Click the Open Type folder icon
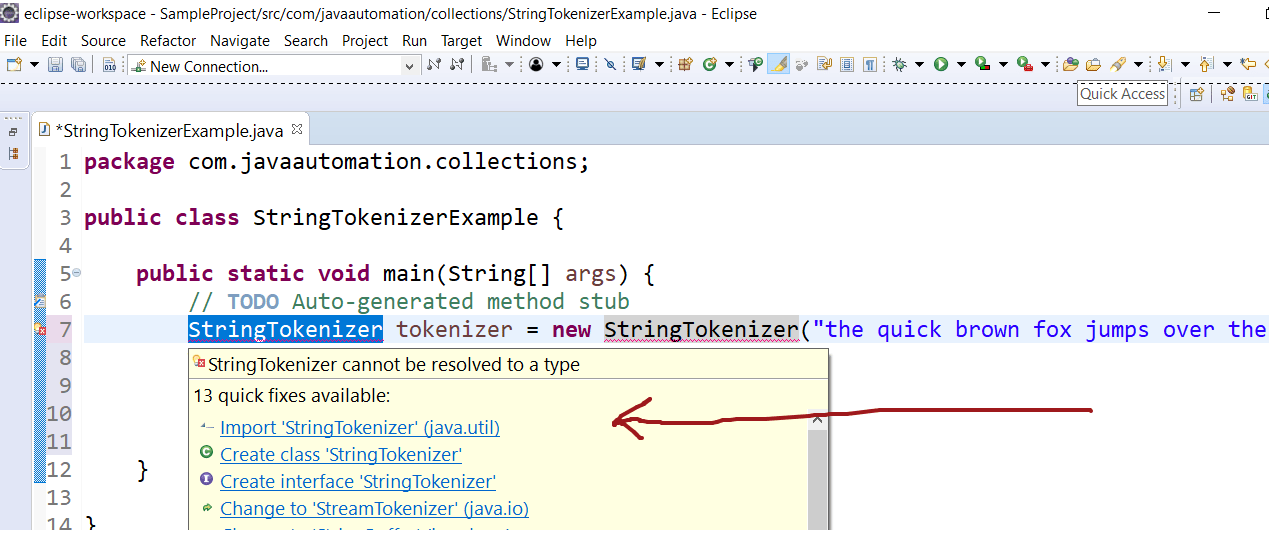The width and height of the screenshot is (1269, 533). click(x=1071, y=65)
